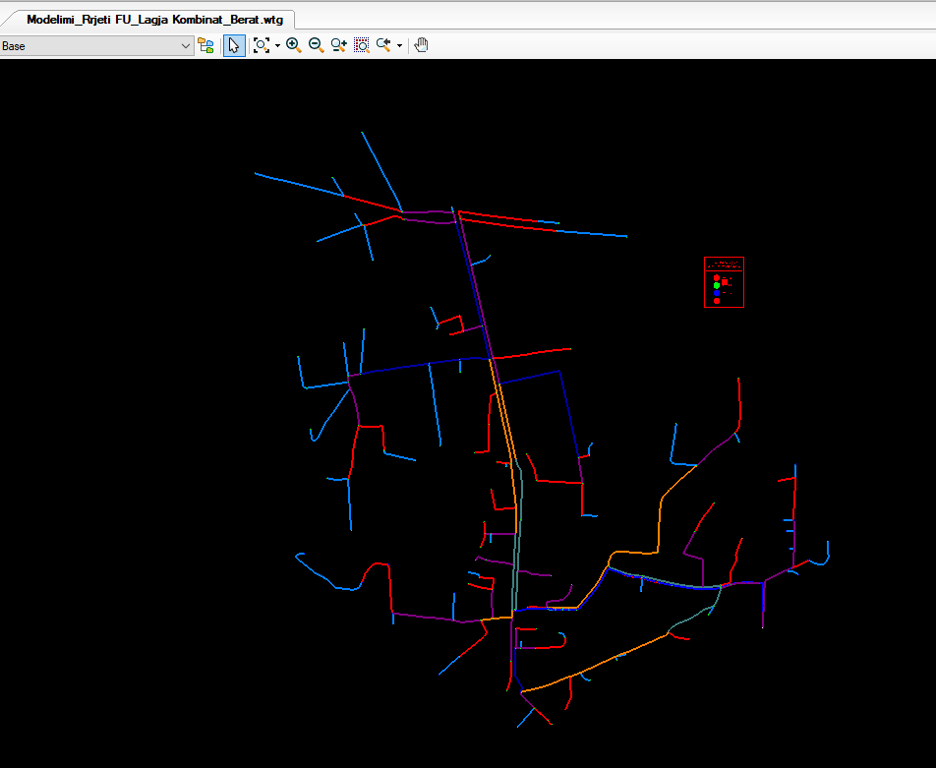Expand the Zoom Previous dropdown arrow
This screenshot has height=768, width=936.
(399, 46)
